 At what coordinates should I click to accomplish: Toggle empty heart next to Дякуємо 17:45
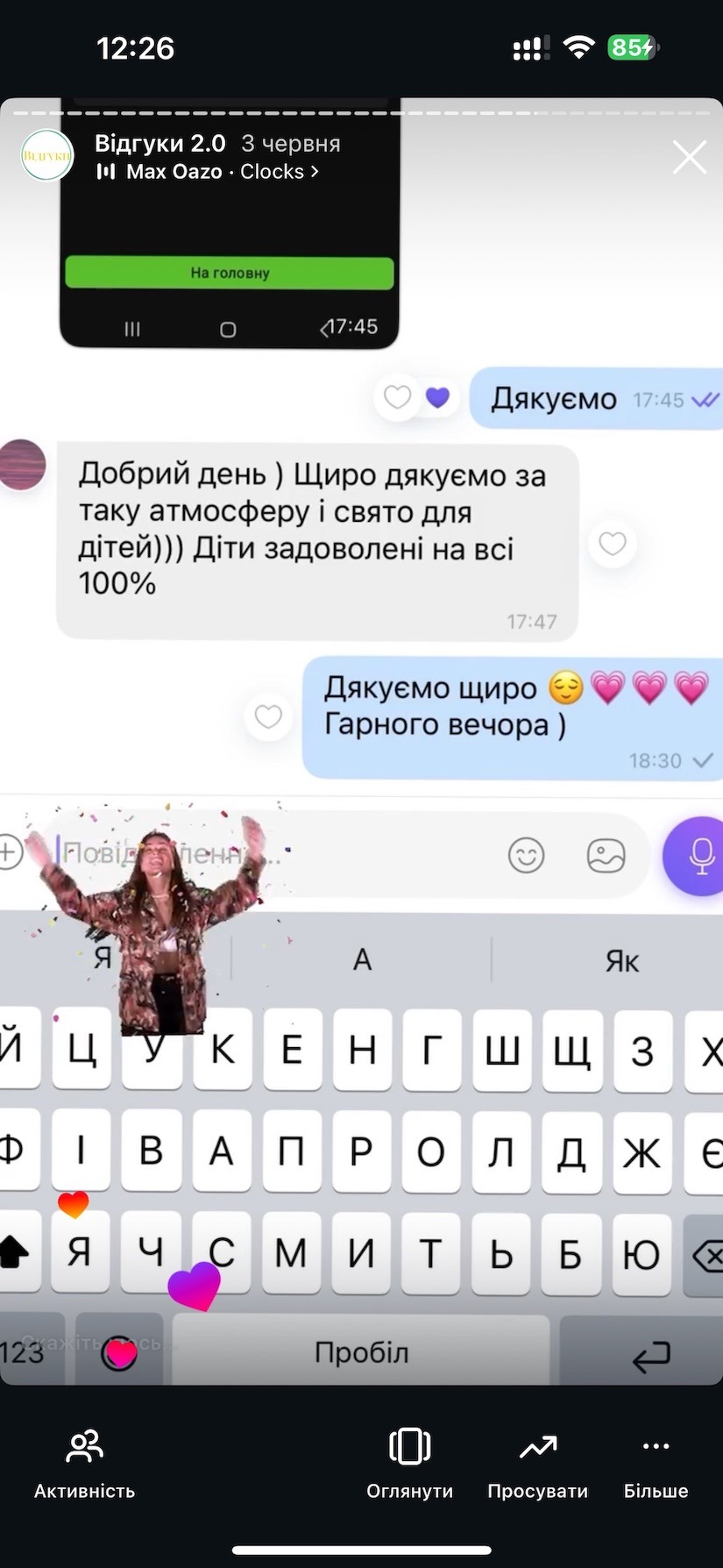coord(397,397)
